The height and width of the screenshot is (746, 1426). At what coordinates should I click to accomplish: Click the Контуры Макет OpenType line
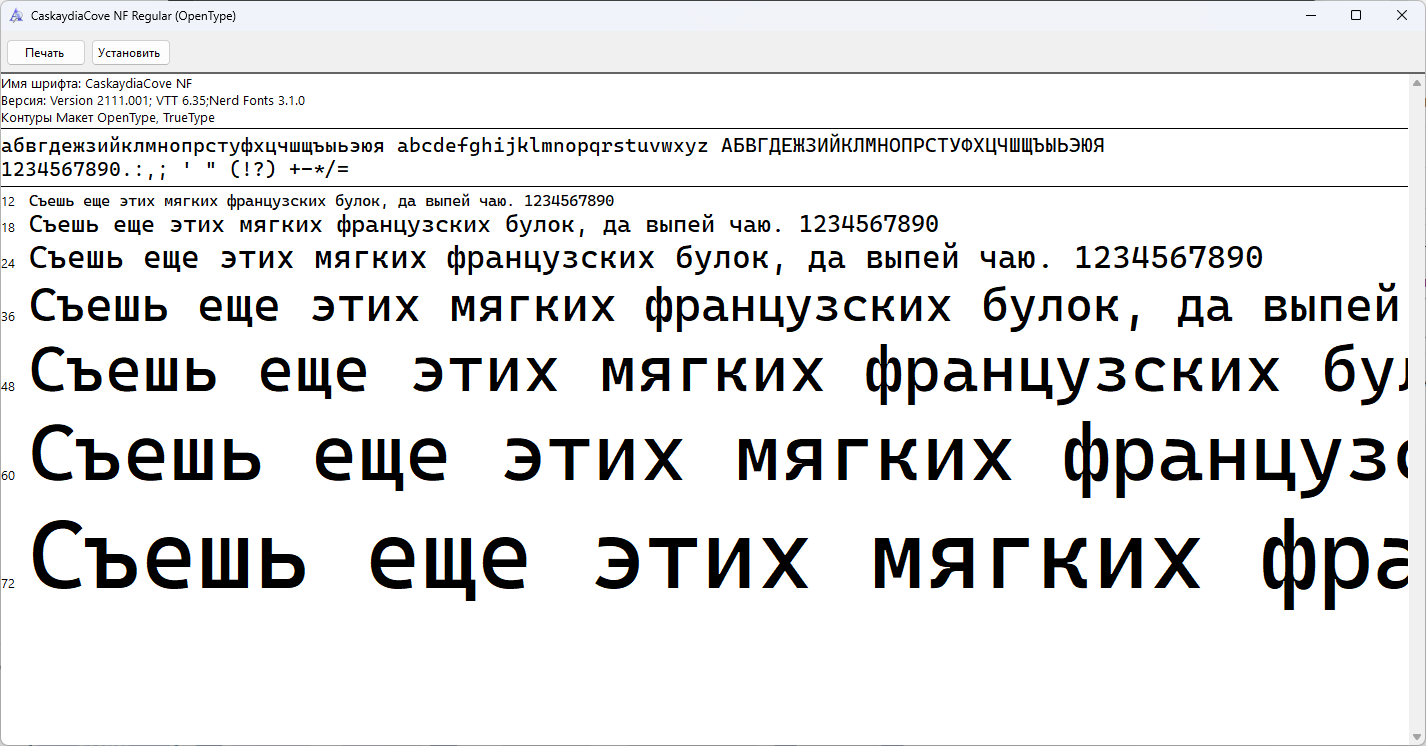(x=108, y=118)
